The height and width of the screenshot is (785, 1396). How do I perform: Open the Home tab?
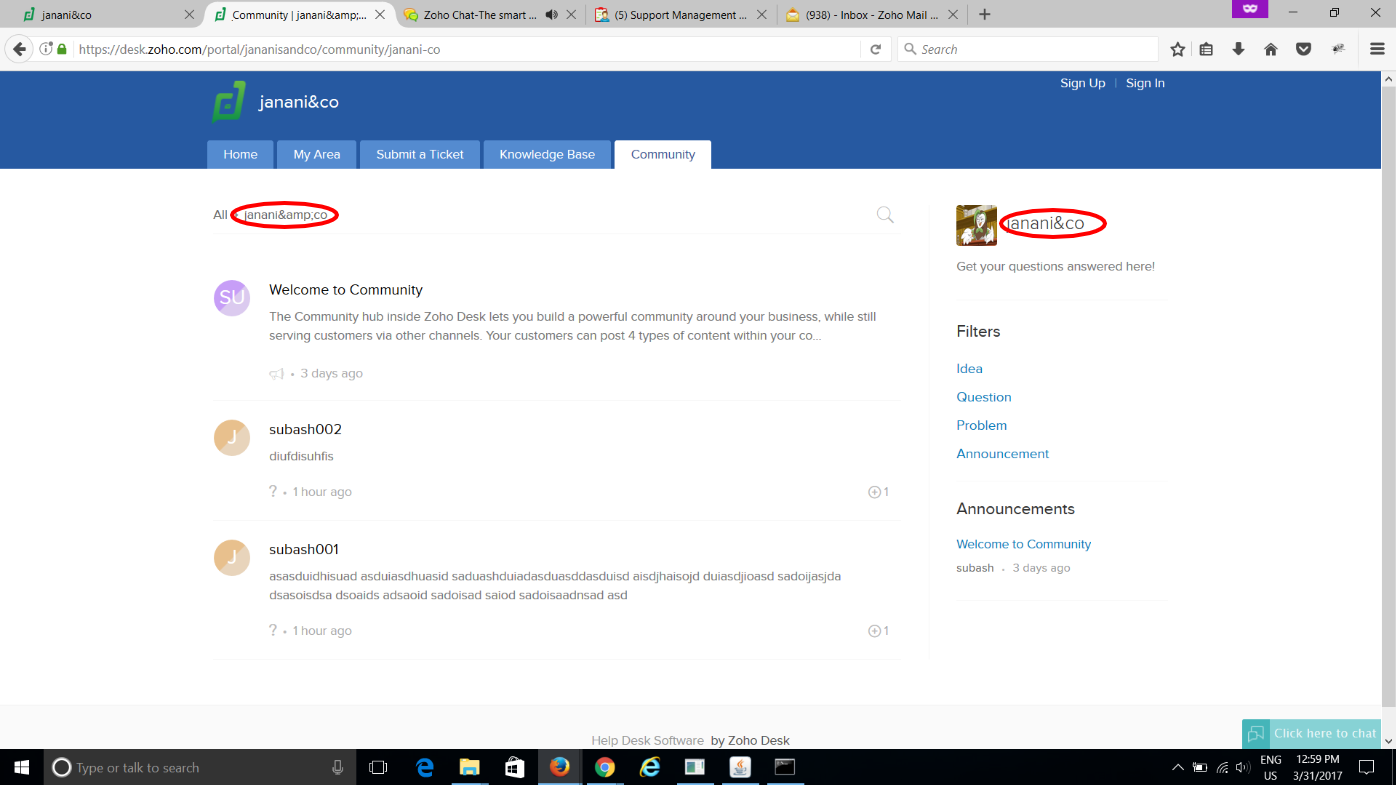click(240, 154)
